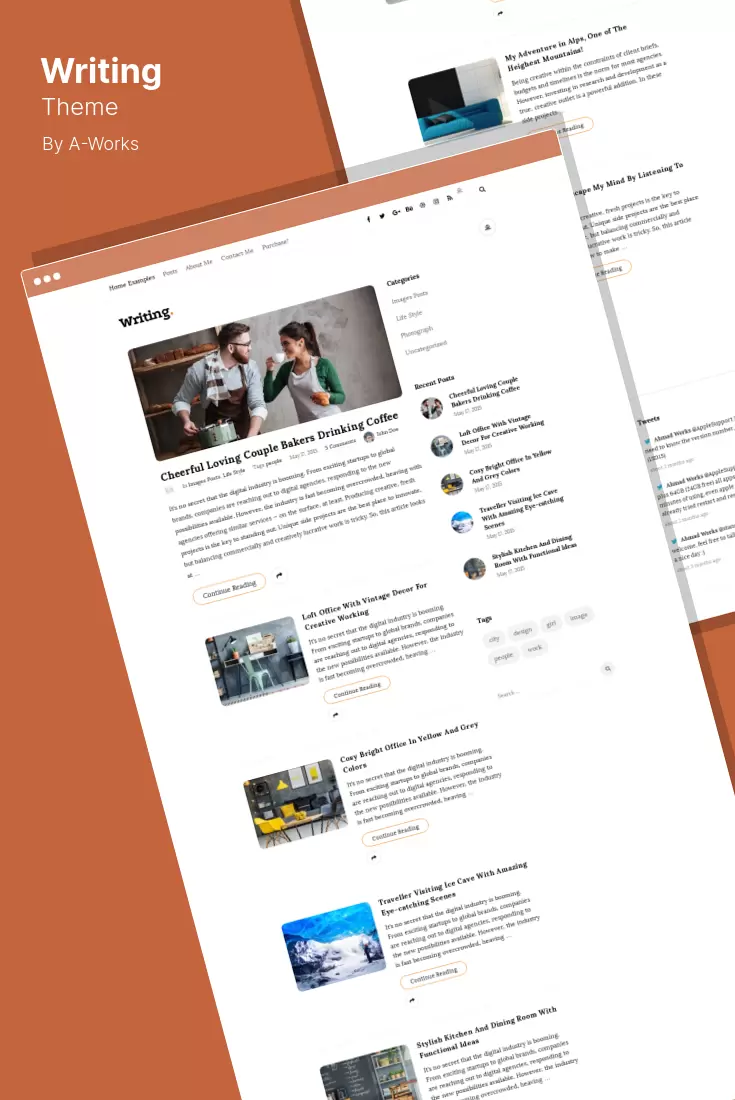
Task: Select the work tag
Action: (534, 649)
